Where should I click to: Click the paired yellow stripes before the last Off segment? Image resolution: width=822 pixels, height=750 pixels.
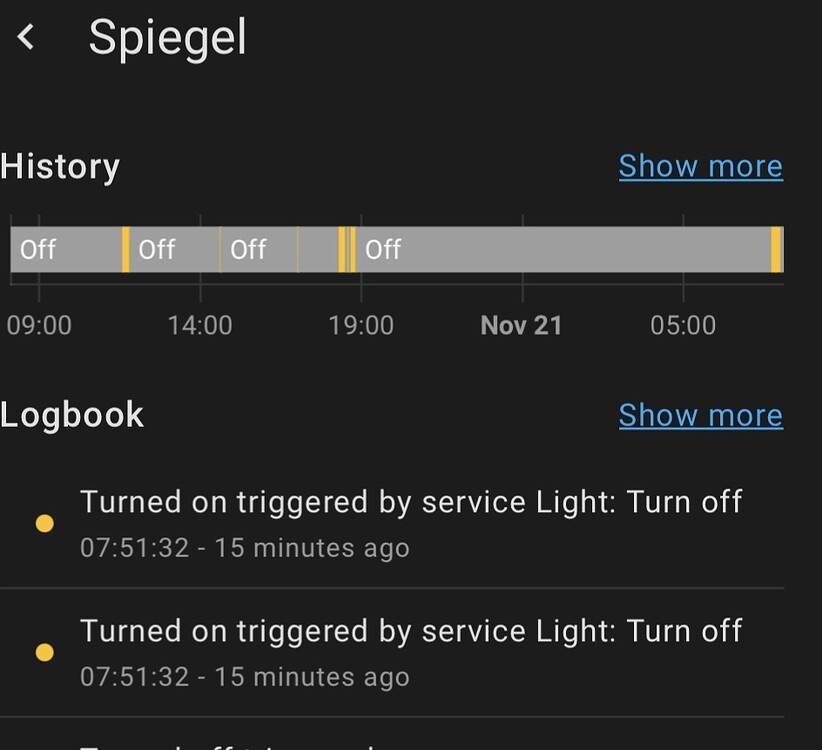click(x=344, y=249)
